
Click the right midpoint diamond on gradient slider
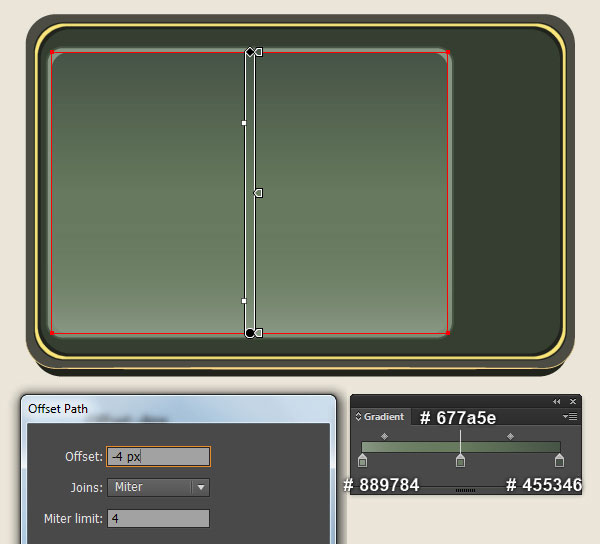[510, 436]
